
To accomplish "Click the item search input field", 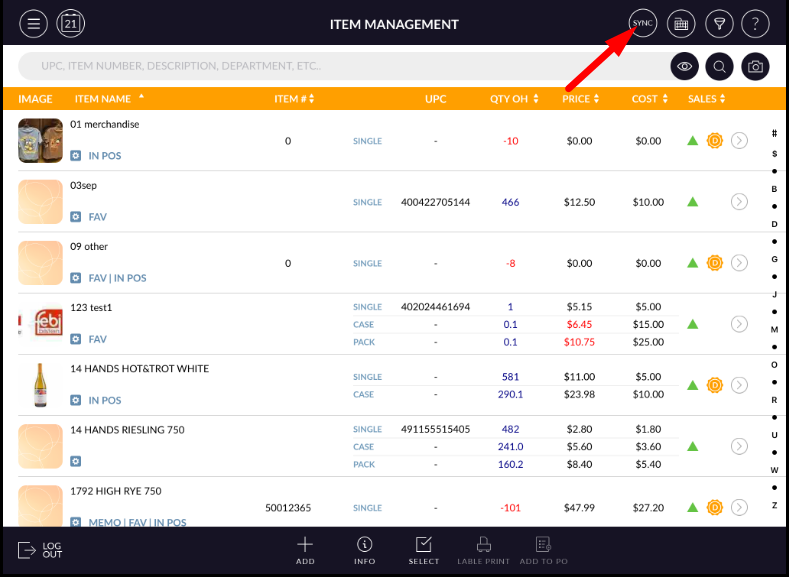I will tap(340, 67).
